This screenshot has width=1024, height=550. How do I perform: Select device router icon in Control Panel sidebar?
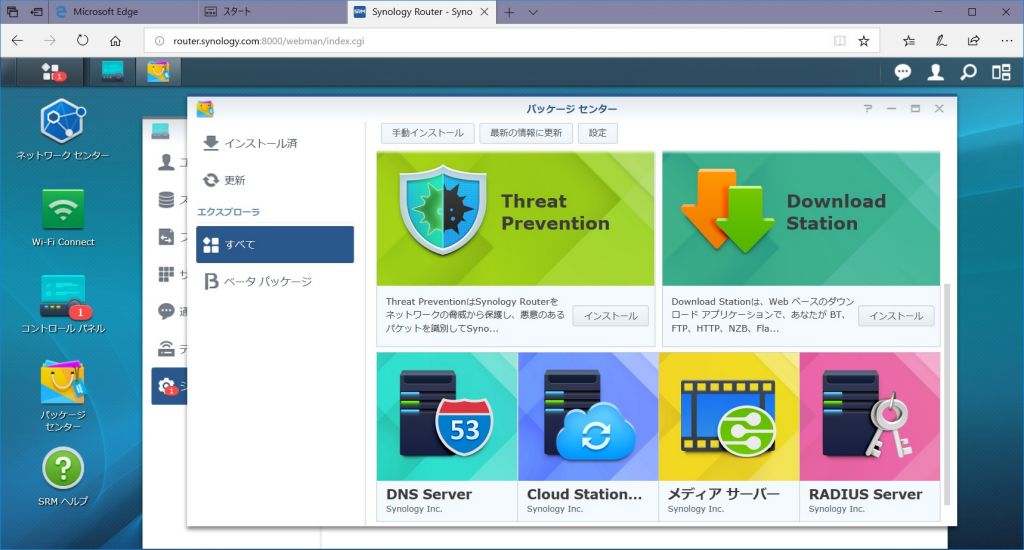click(x=167, y=348)
